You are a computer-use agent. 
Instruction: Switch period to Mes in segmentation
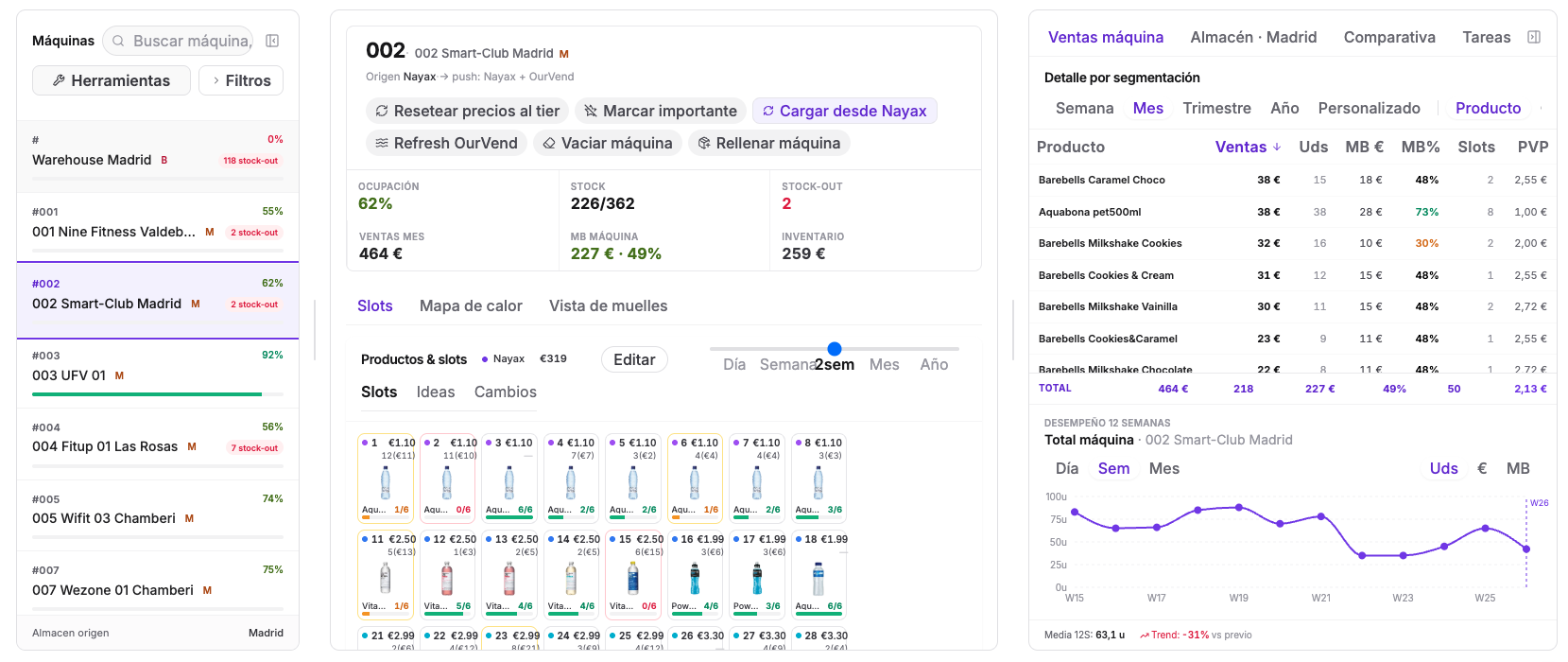[x=1148, y=108]
